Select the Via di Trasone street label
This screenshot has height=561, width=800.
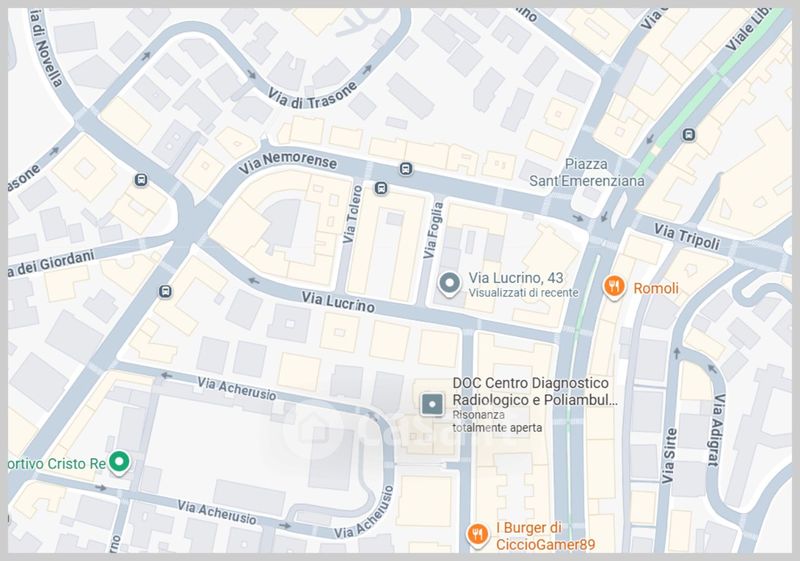(x=312, y=95)
